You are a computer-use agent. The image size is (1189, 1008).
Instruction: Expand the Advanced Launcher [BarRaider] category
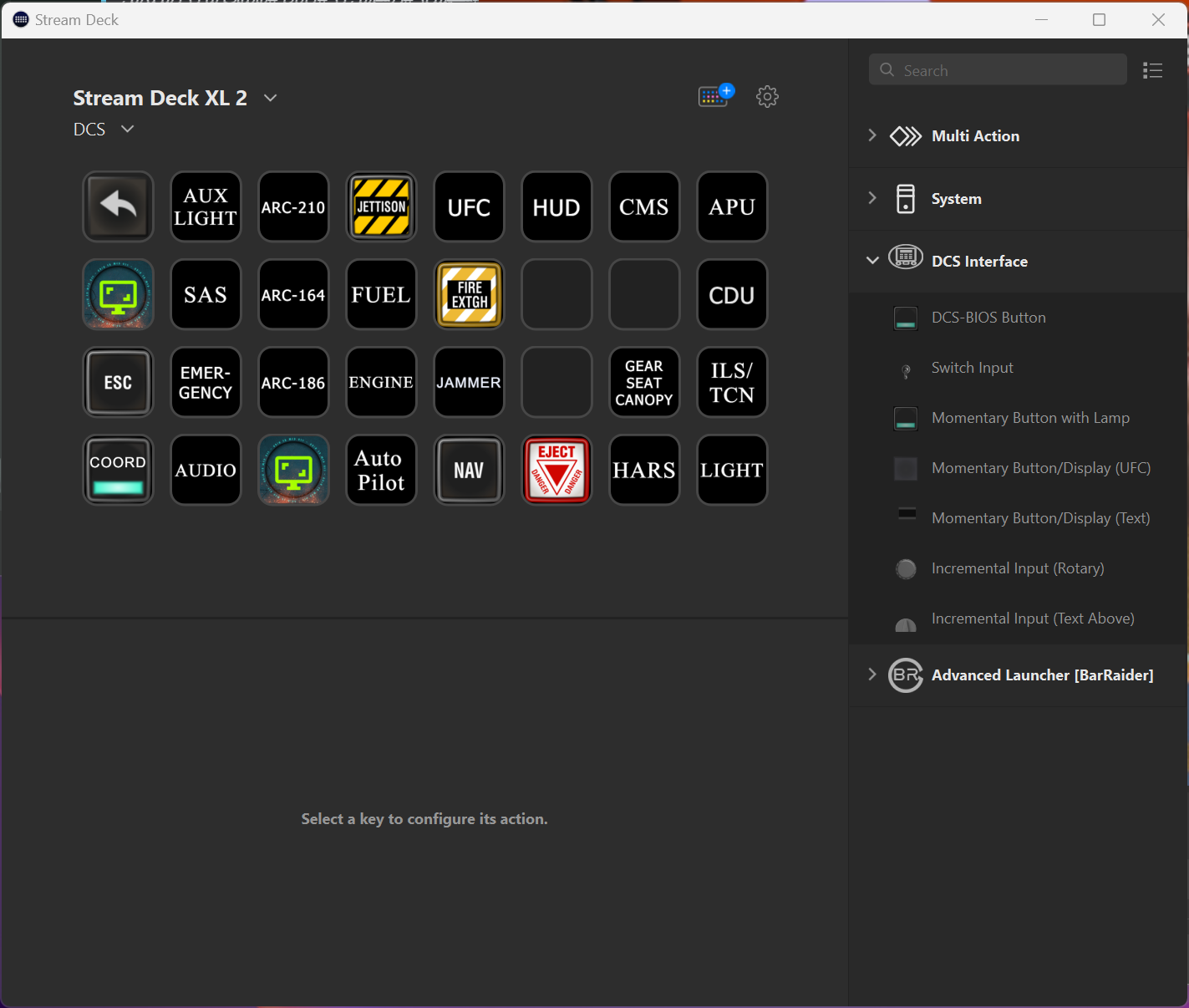tap(872, 675)
